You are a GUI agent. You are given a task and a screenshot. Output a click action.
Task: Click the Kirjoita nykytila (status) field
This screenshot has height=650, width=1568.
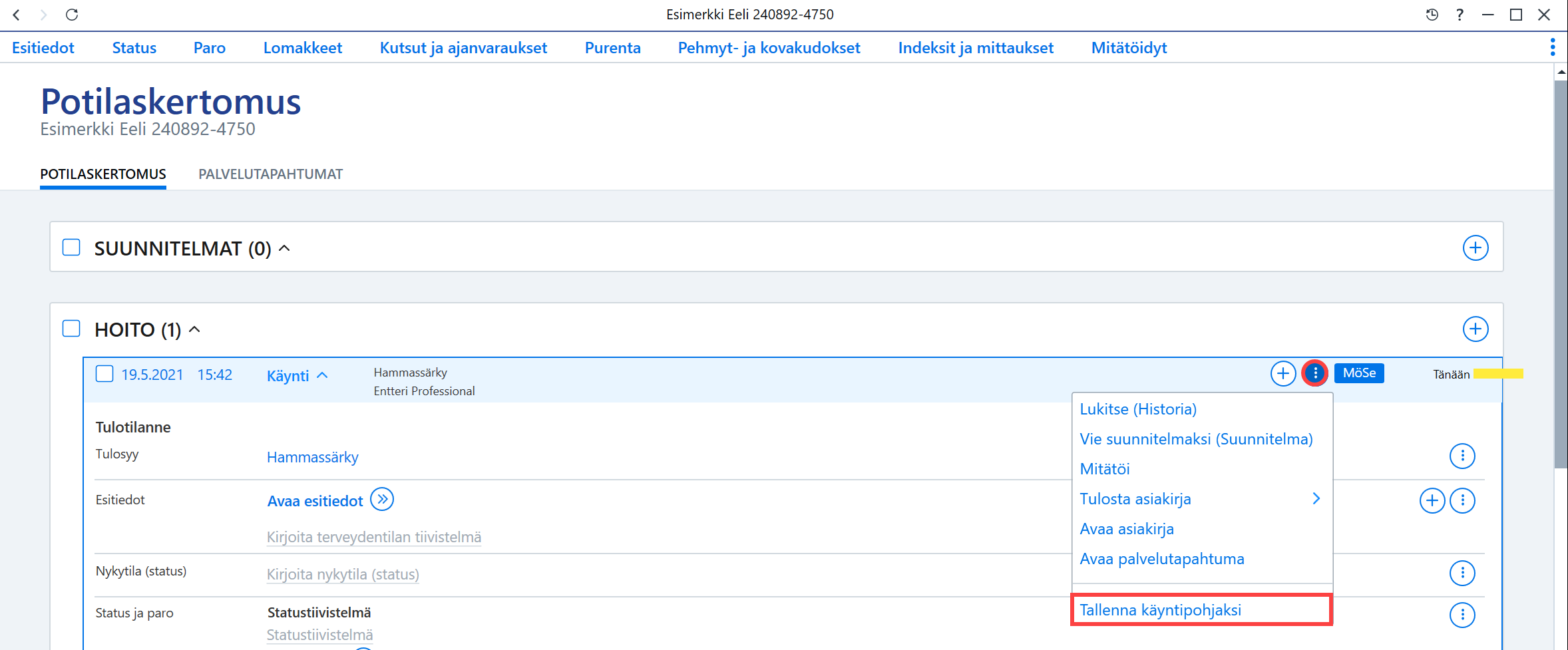(x=343, y=574)
